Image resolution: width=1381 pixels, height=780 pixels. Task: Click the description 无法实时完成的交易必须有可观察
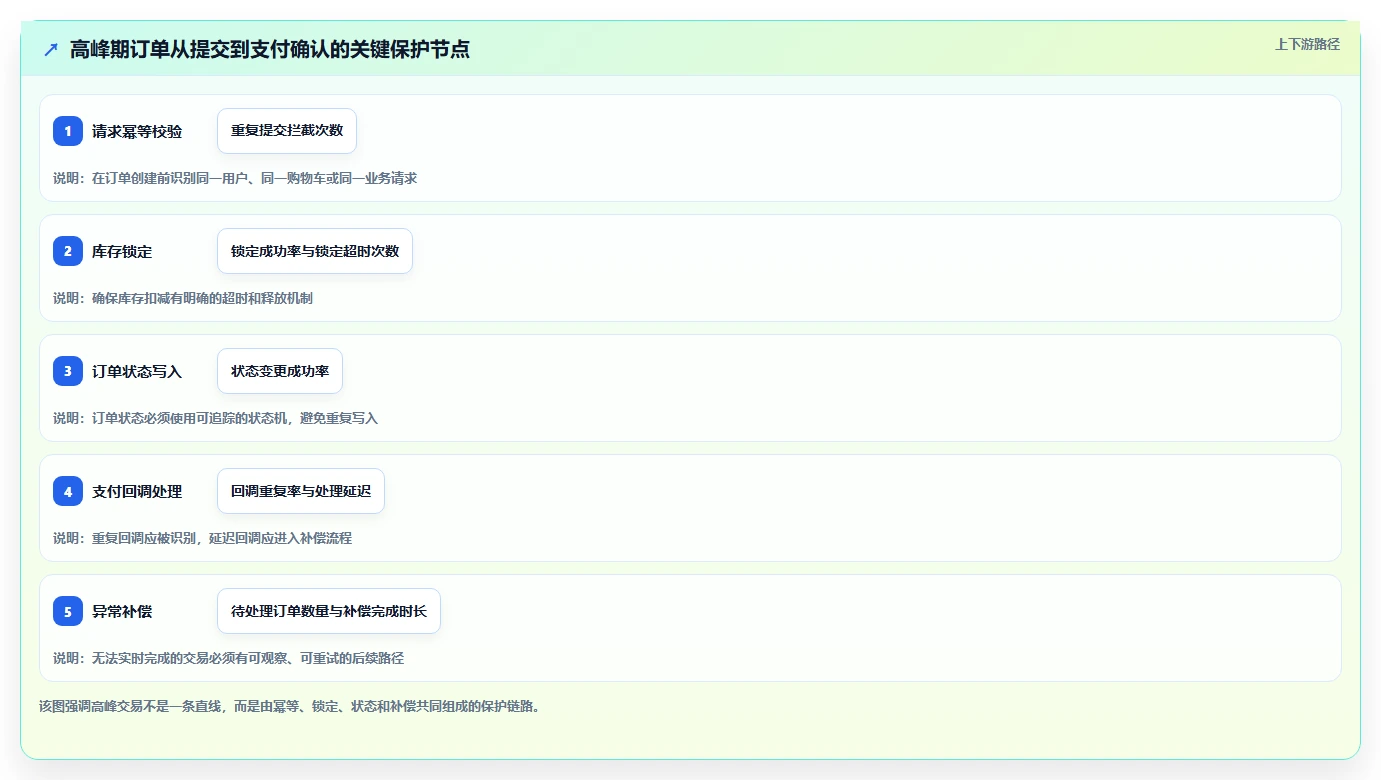tap(228, 658)
